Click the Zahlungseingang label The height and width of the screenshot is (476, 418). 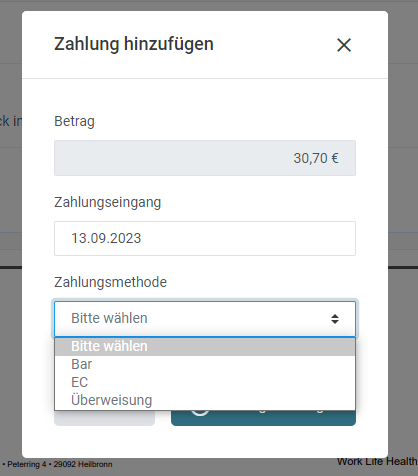click(108, 202)
